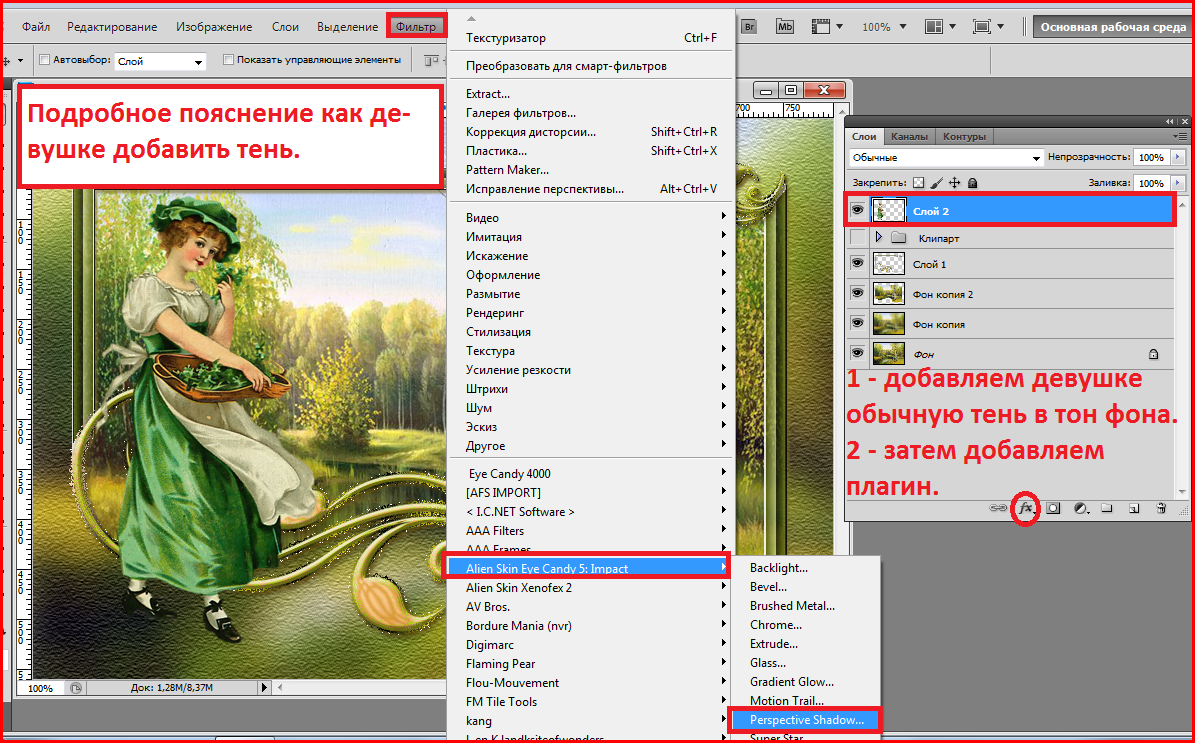Delete the layer with the trash icon
1195x743 pixels.
[x=1161, y=508]
